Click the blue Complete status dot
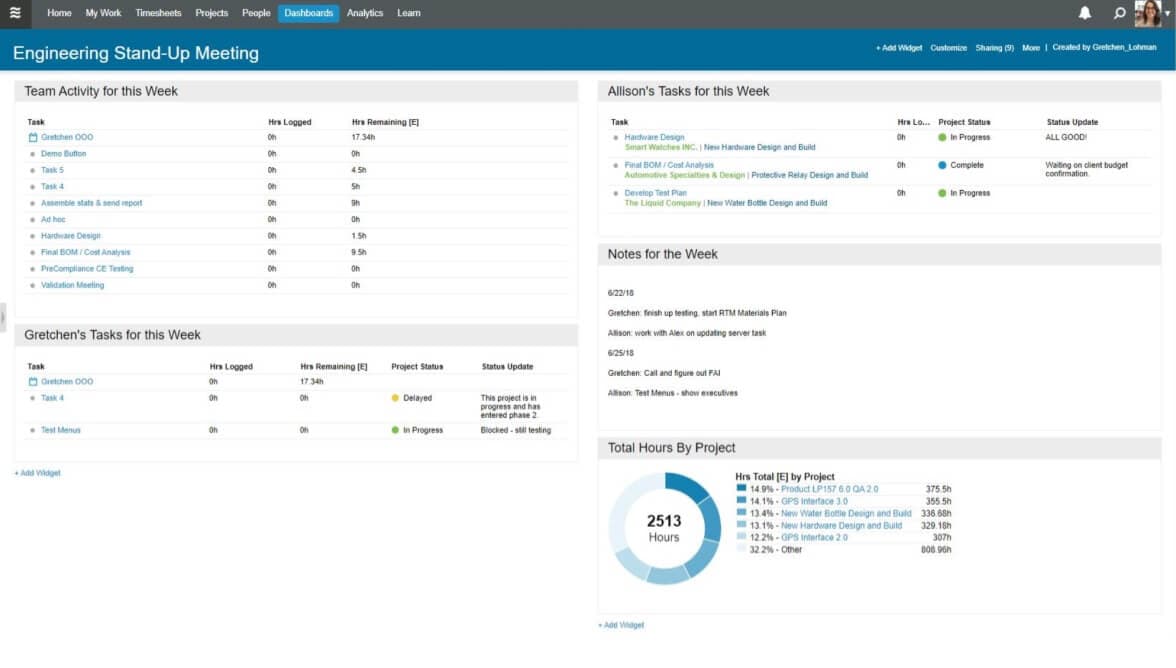The height and width of the screenshot is (668, 1176). coord(942,165)
